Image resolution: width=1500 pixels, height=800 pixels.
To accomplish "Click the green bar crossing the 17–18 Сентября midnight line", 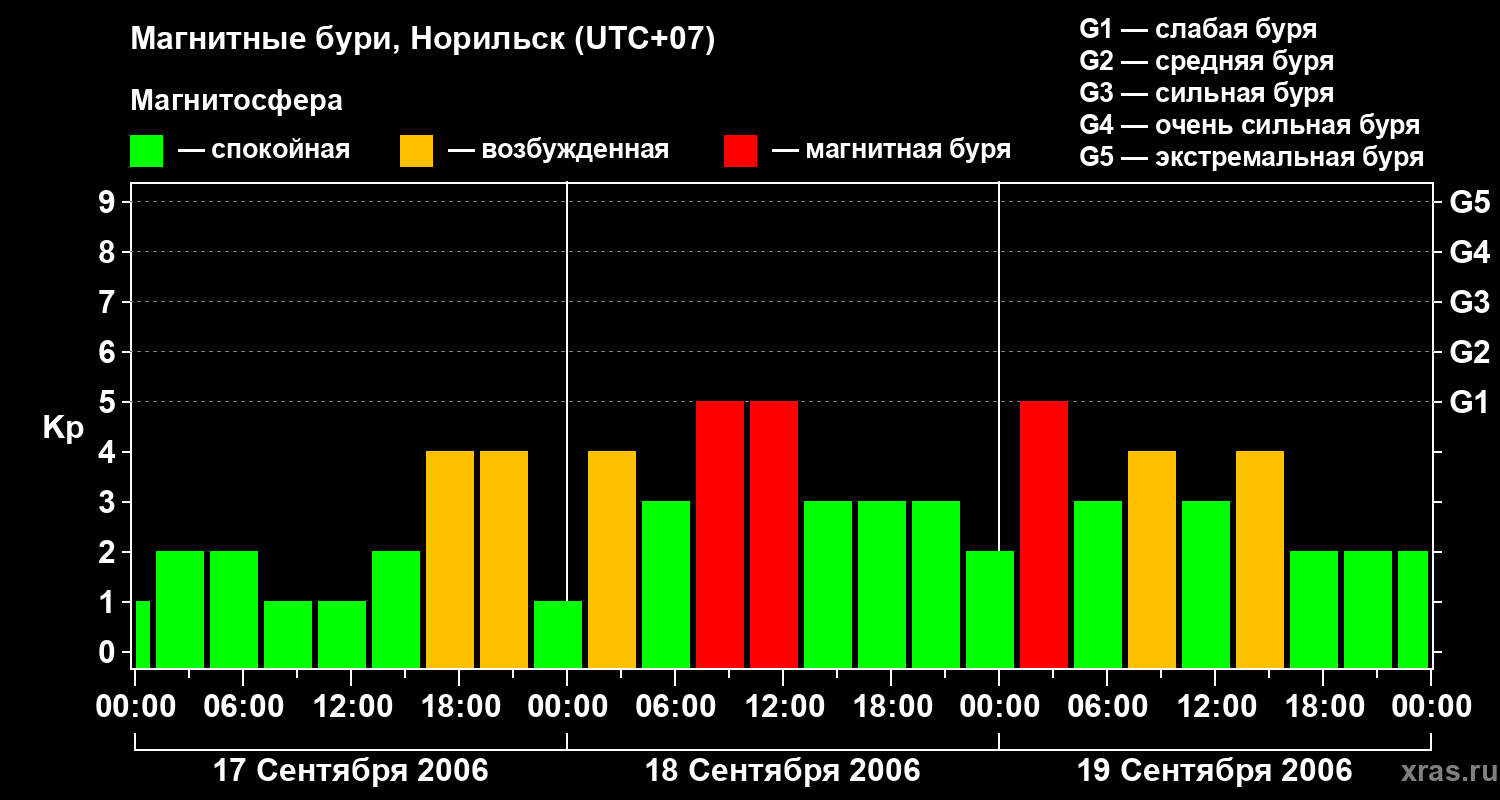I will pos(558,635).
